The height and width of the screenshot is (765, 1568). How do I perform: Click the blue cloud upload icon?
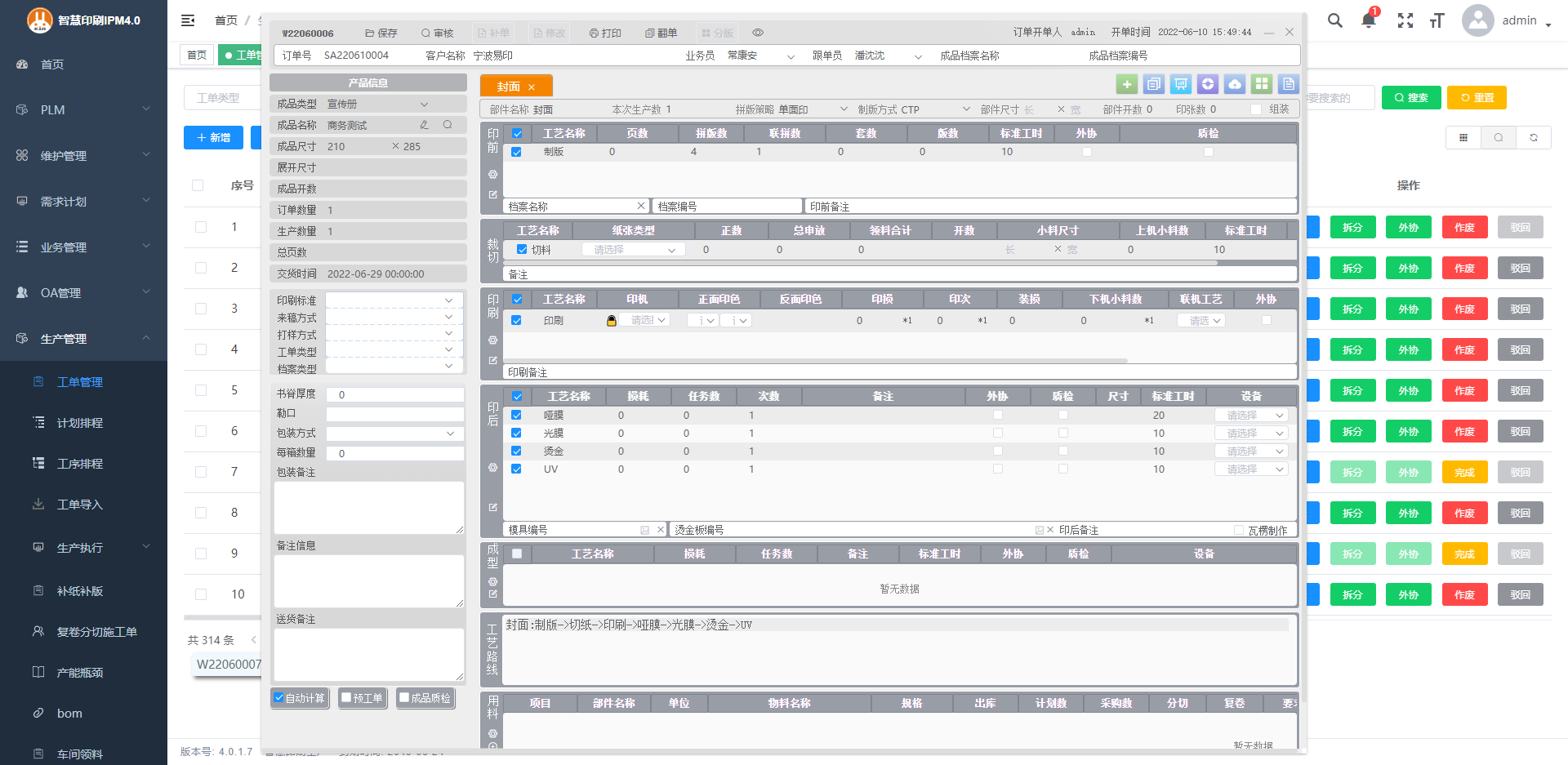1235,84
